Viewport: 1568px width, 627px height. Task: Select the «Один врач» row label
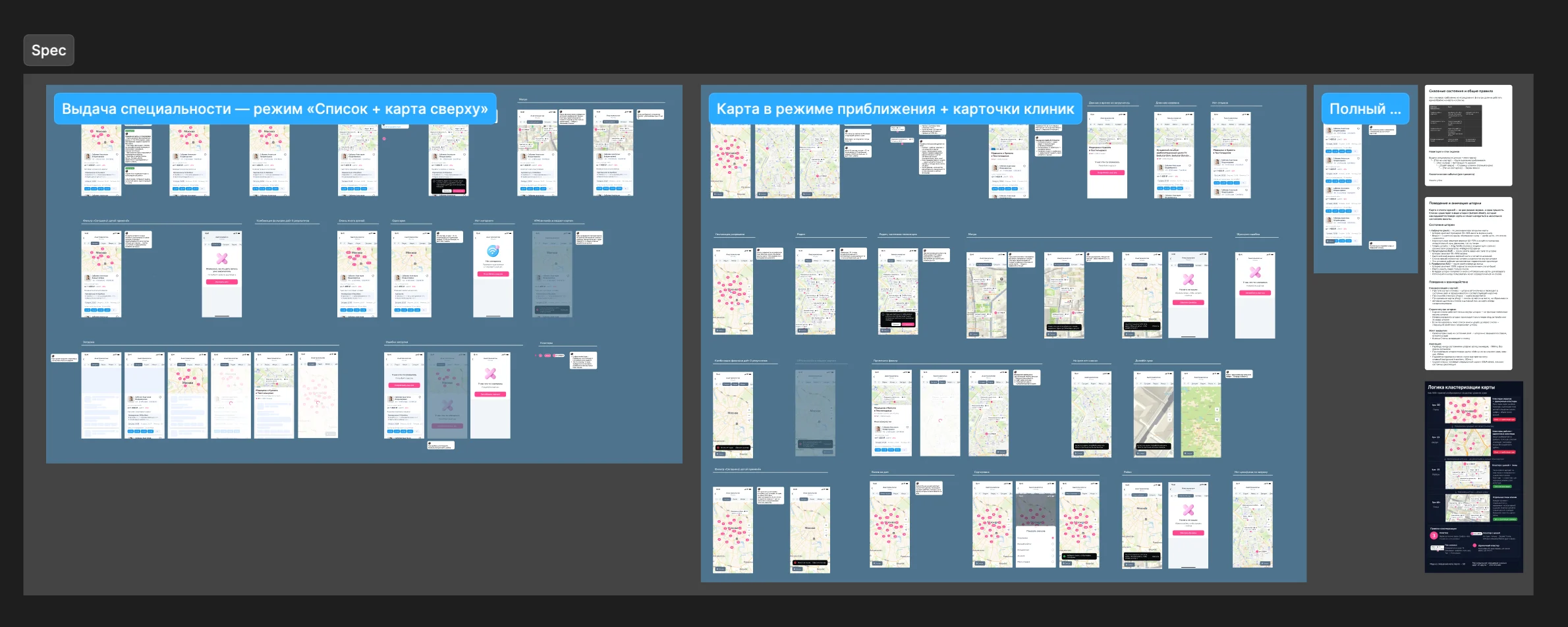[399, 221]
